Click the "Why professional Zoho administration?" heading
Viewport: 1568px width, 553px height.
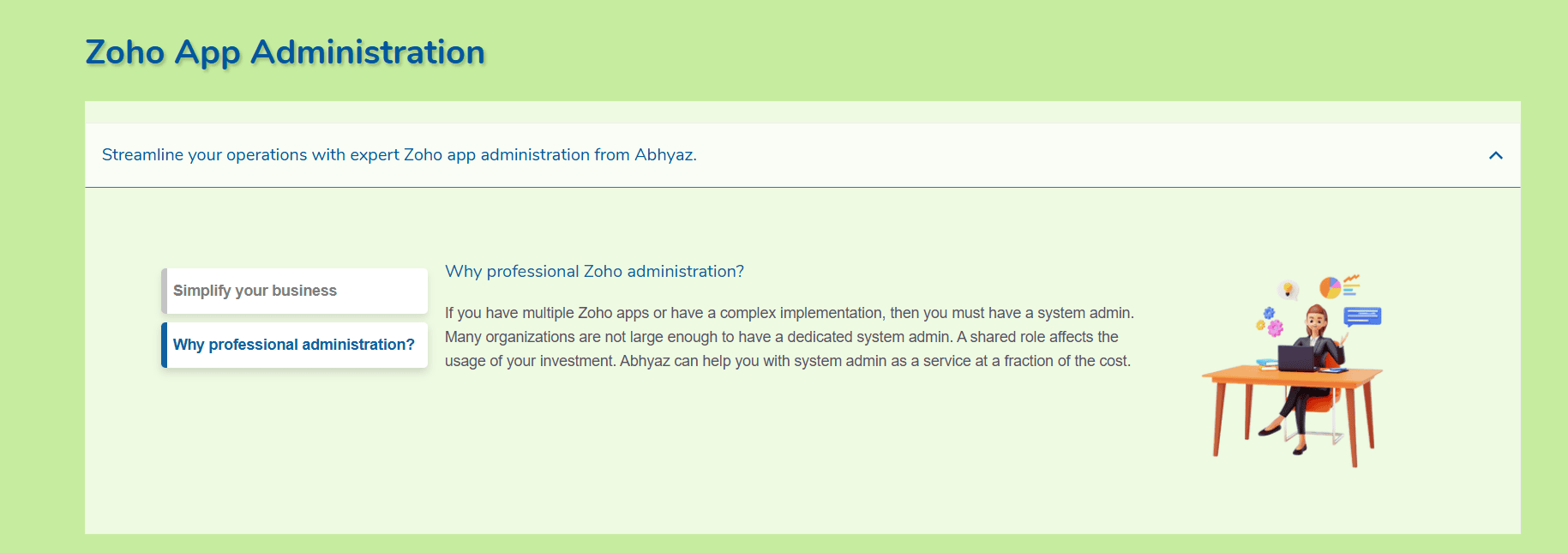click(x=595, y=272)
